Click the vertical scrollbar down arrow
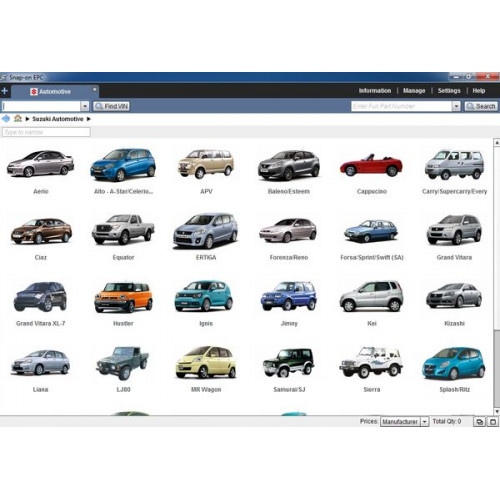 tap(497, 411)
